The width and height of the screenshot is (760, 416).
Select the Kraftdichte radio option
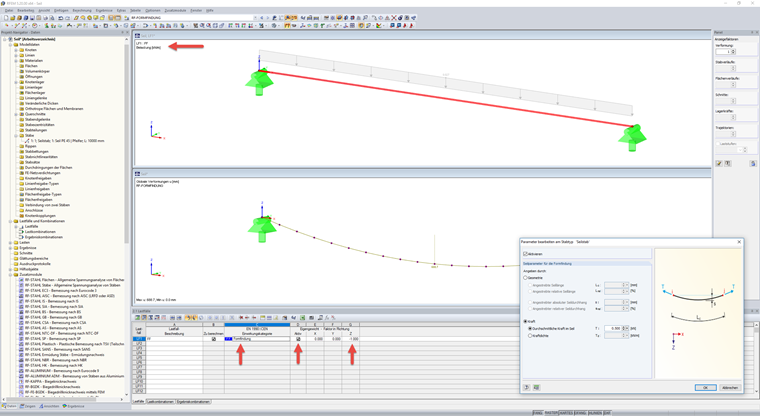coord(530,336)
